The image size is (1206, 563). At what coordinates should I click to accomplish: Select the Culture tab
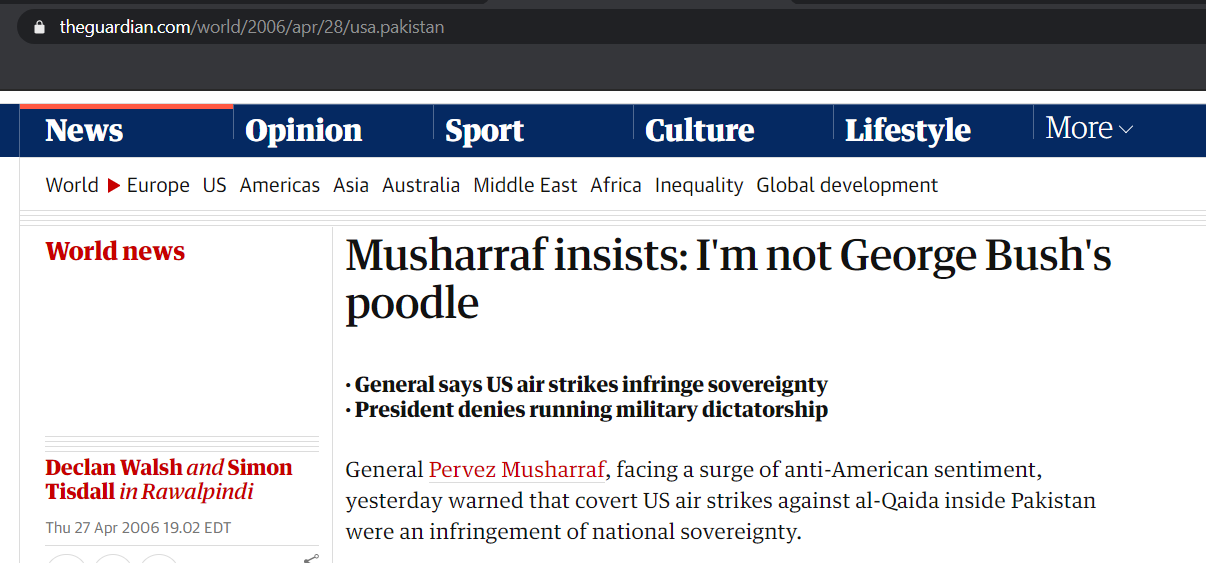(x=699, y=130)
